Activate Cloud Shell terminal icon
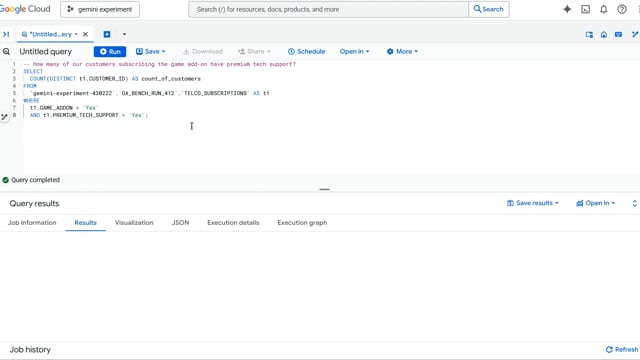 585,9
